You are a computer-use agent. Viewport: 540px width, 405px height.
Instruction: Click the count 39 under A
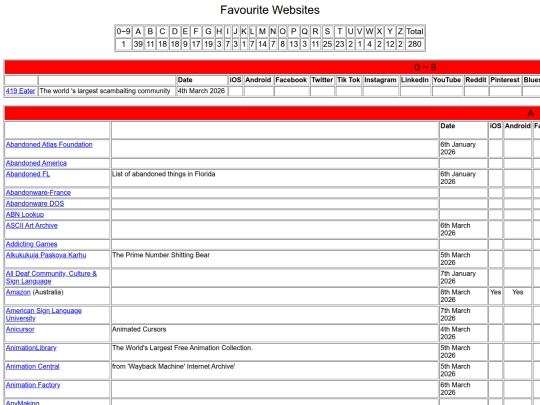click(x=138, y=44)
